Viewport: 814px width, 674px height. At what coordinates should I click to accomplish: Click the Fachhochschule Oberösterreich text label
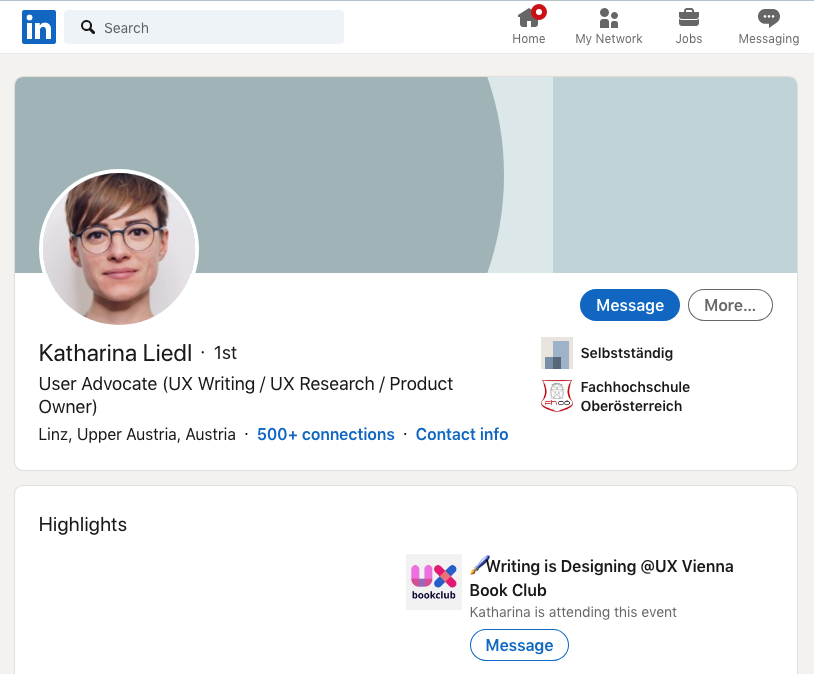coord(635,396)
